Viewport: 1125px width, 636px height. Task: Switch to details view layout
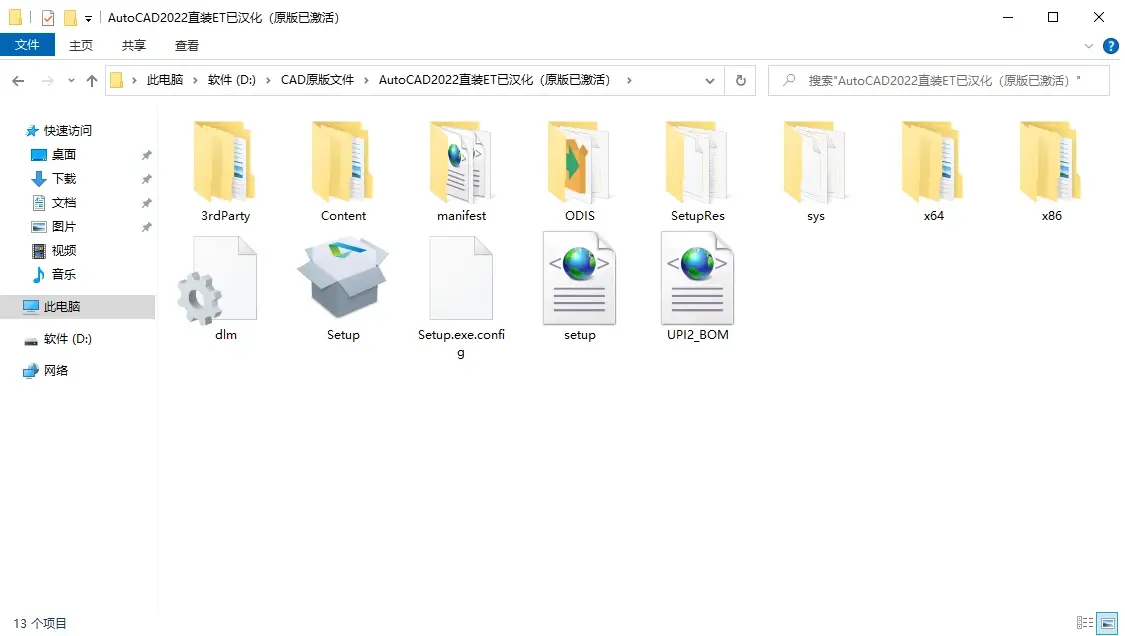coord(1085,623)
